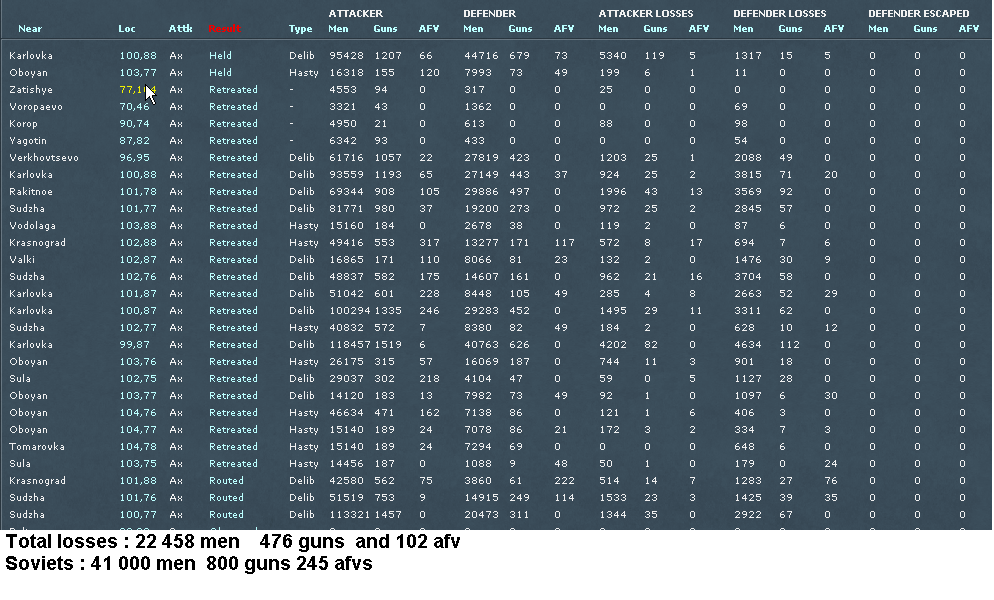The image size is (994, 600).
Task: Go to location 87,82 near Yagotin
Action: [x=134, y=141]
